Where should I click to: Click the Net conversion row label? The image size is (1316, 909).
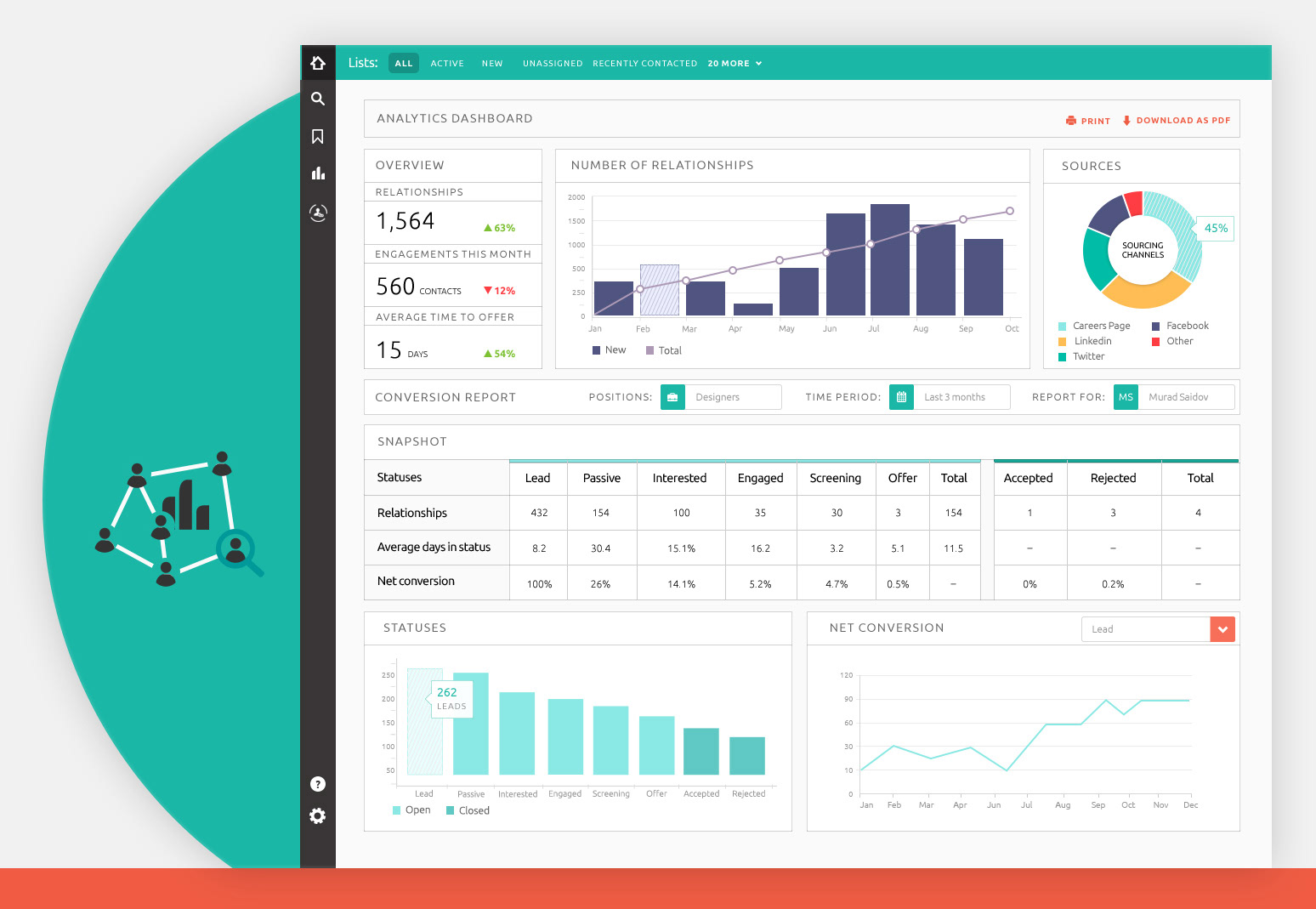416,581
